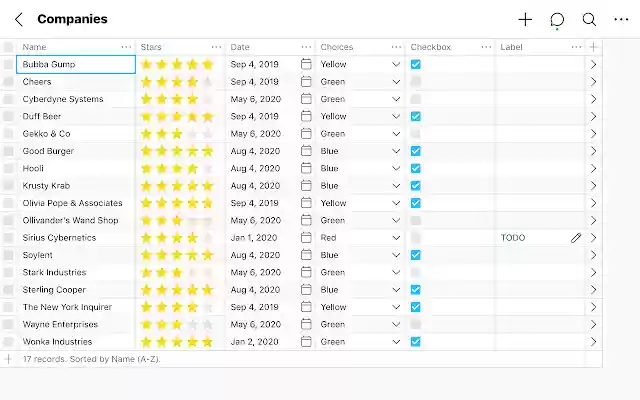Open the Checkbox column options dots
The height and width of the screenshot is (400, 640).
click(x=486, y=47)
